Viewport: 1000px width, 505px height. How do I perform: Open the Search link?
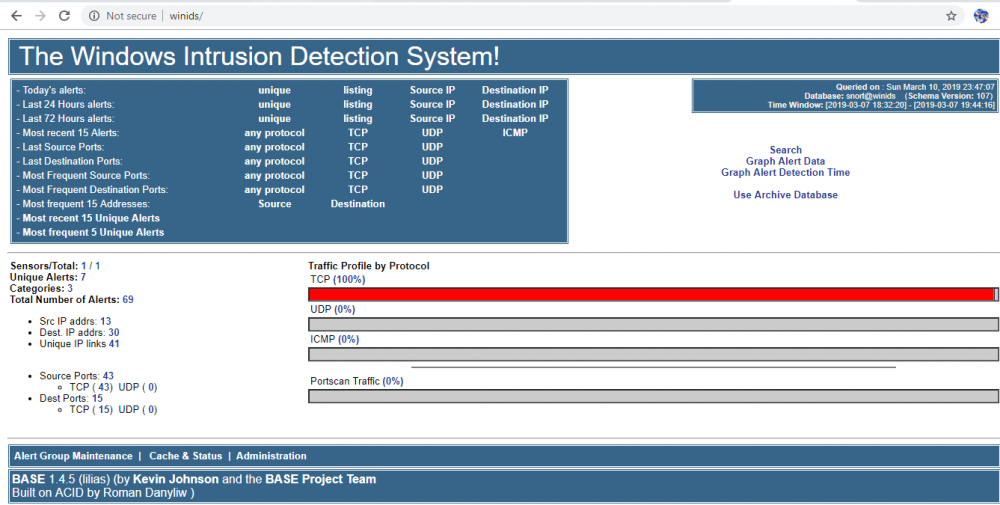pos(785,150)
